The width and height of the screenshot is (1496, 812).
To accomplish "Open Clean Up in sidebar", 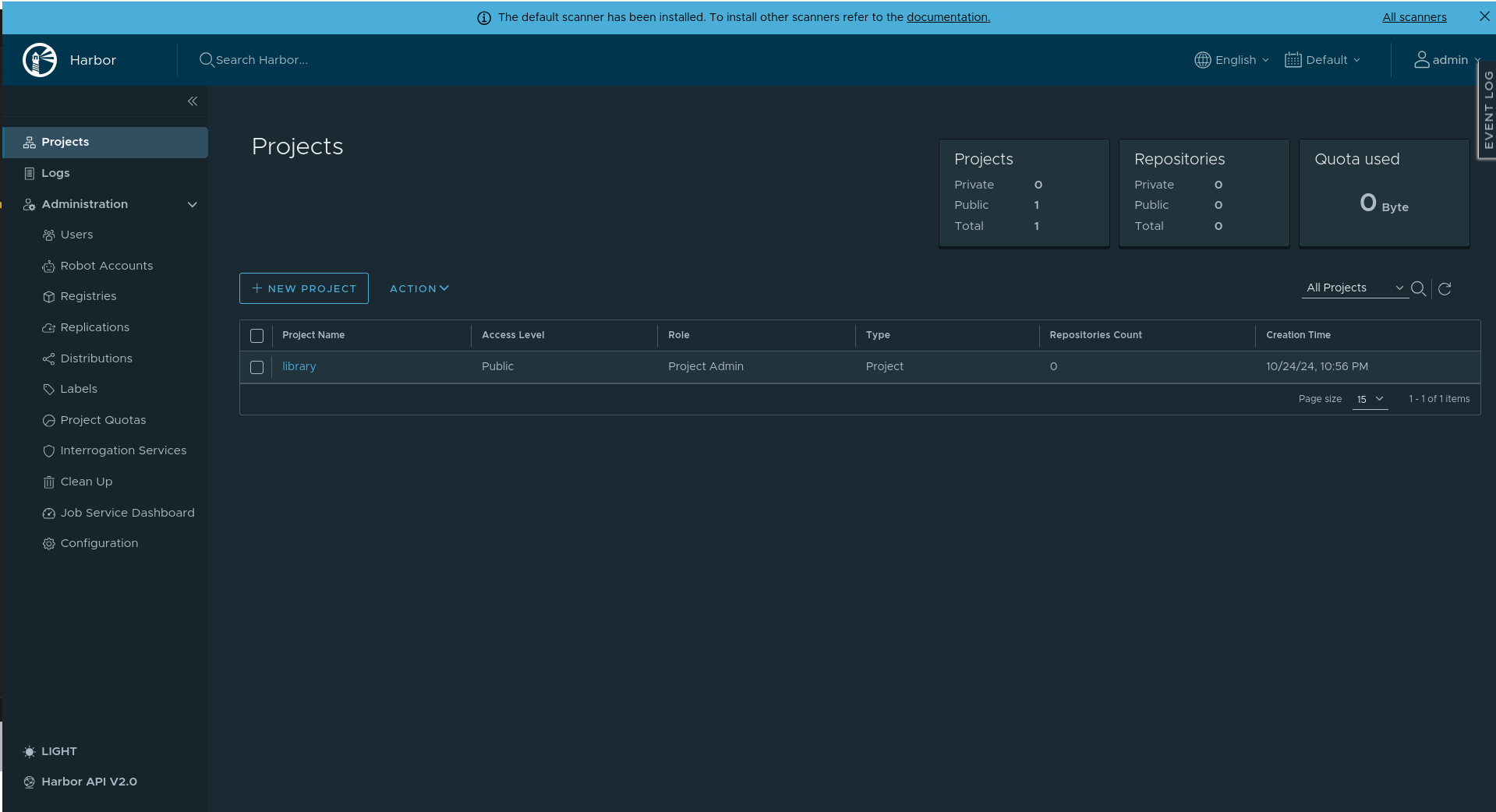I will pyautogui.click(x=86, y=482).
